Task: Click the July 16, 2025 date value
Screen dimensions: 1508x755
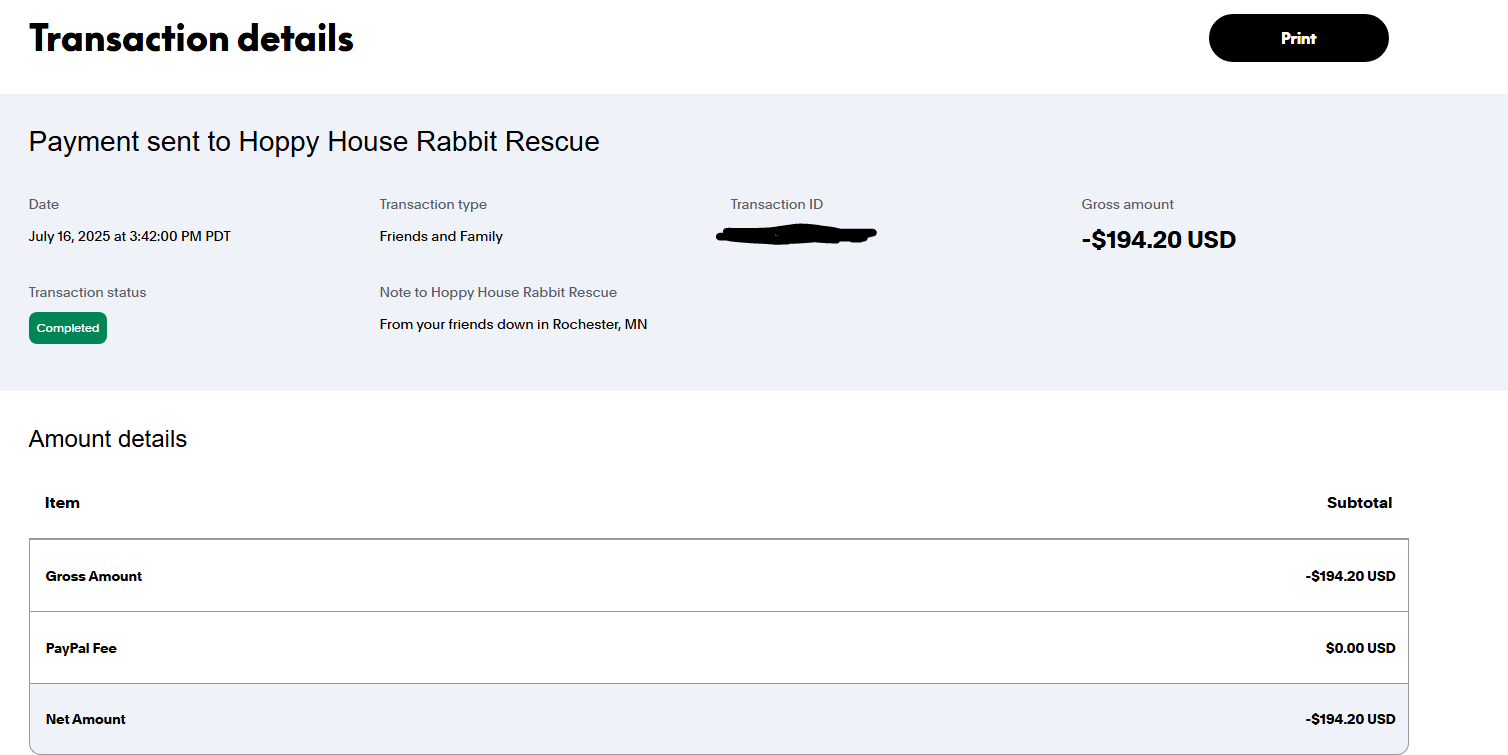Action: pyautogui.click(x=130, y=237)
